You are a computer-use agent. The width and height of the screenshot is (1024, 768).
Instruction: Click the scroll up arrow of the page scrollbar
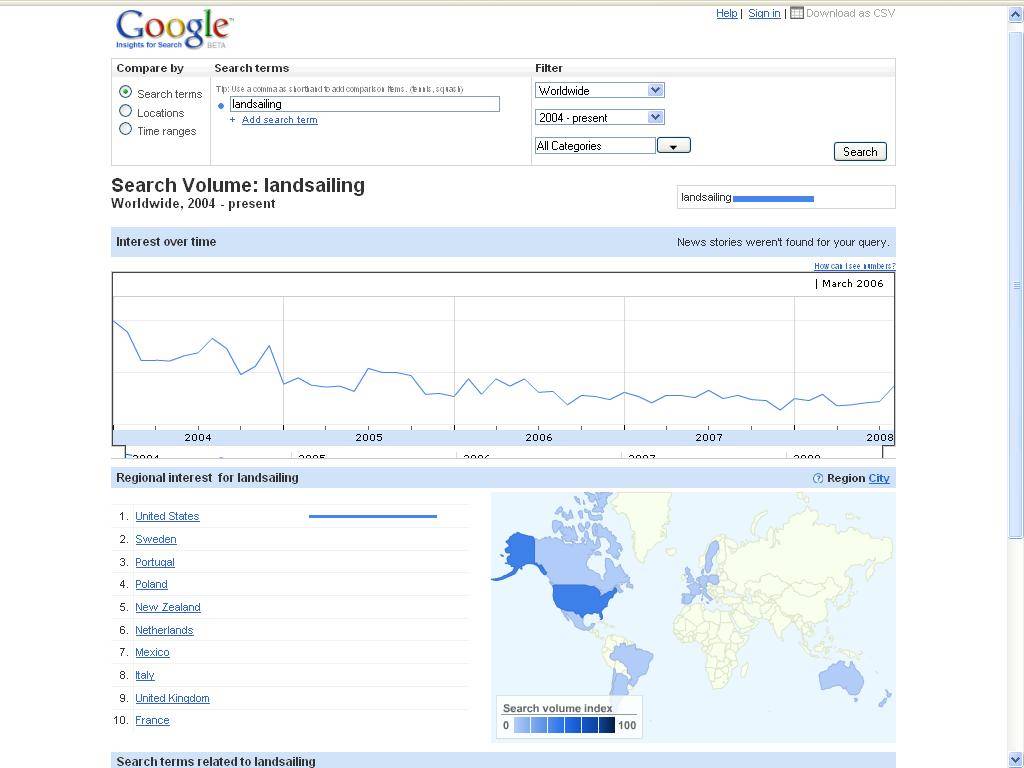1016,14
